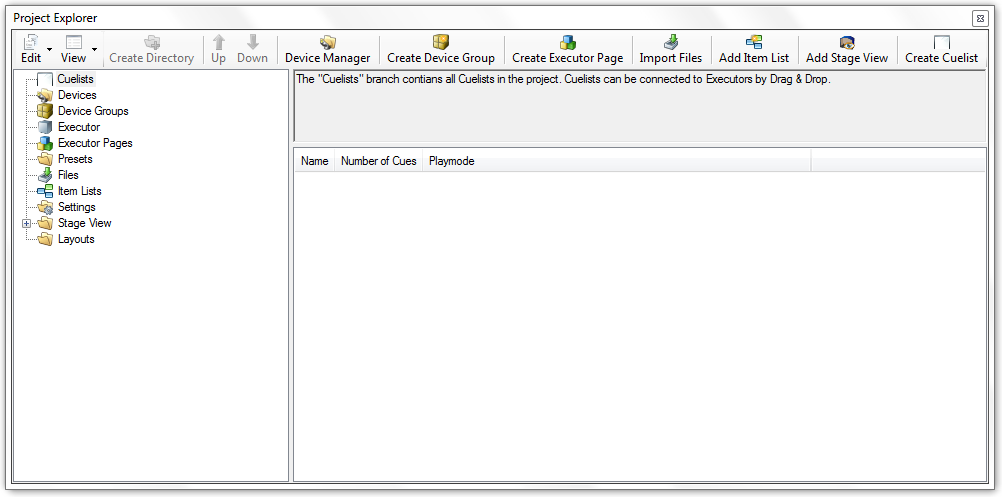Sort by the Name column header

point(314,161)
